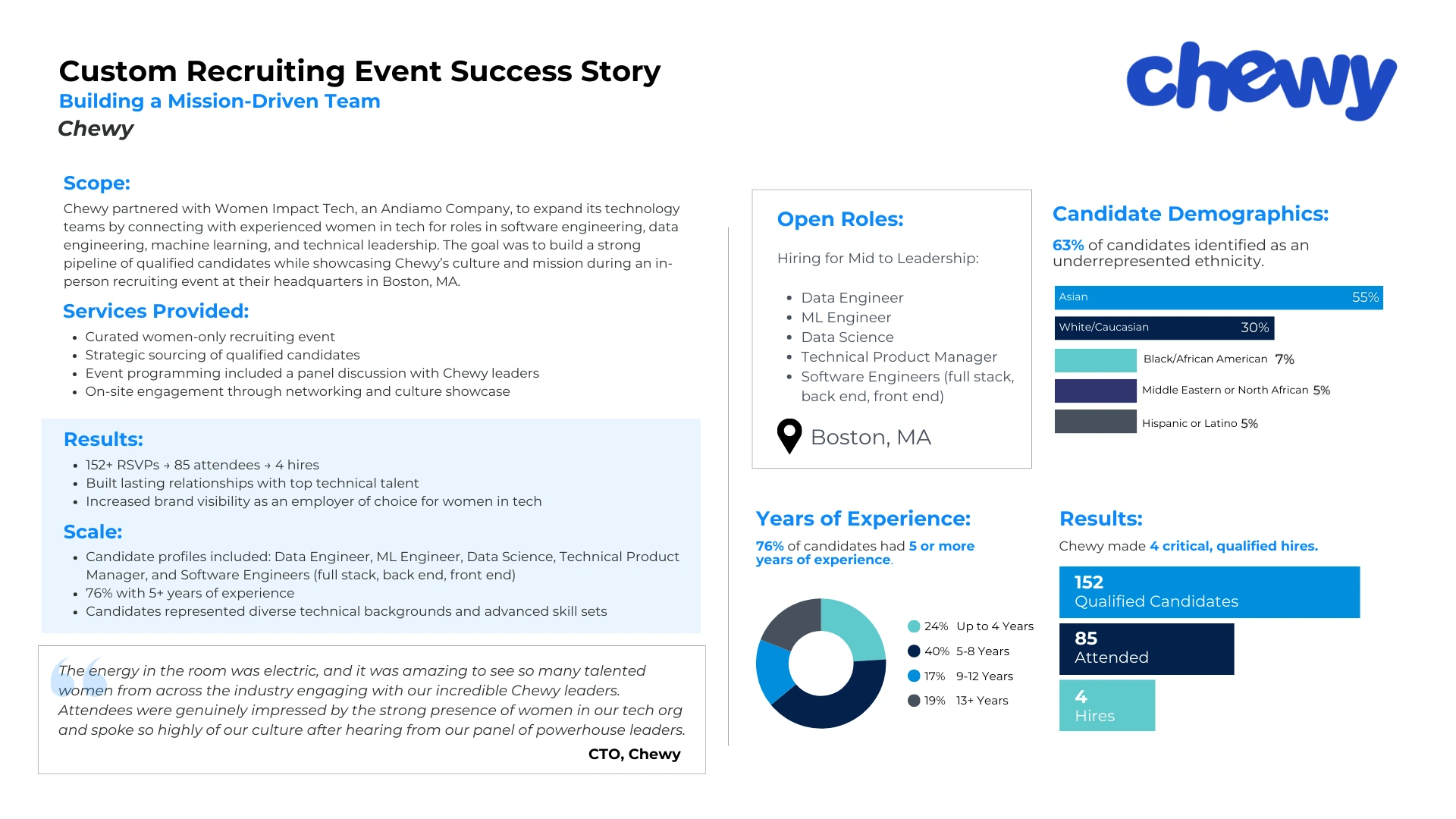Click the Chewy logo
Screen dimensions: 1456x819
(x=1260, y=80)
